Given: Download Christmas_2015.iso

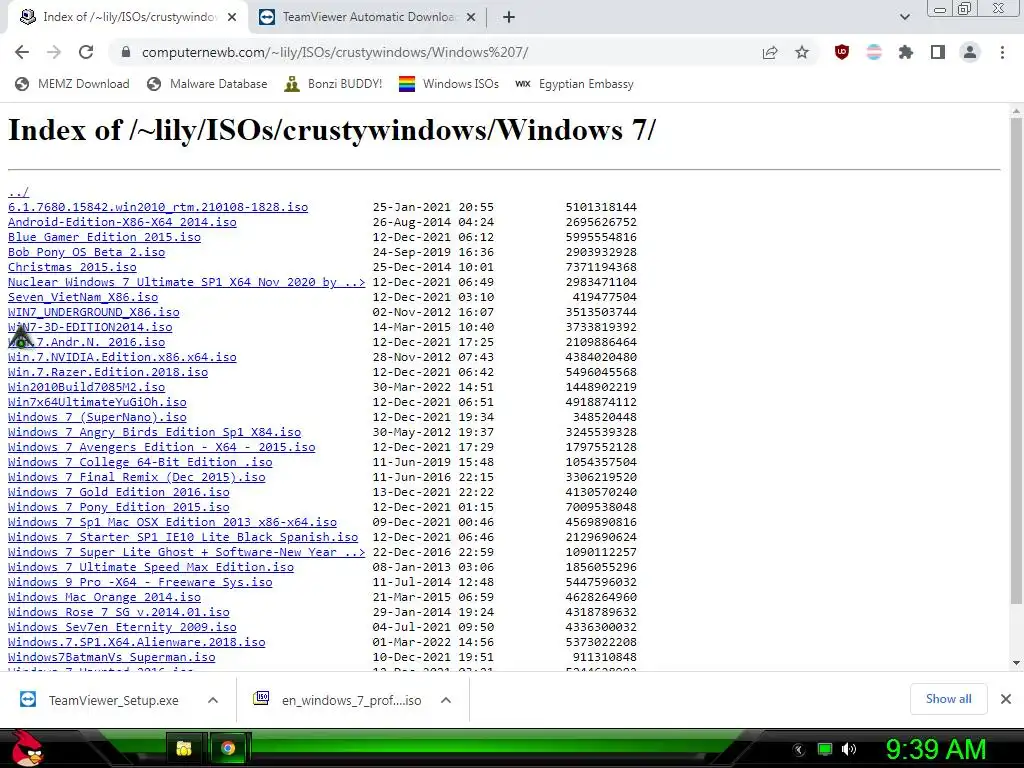Looking at the screenshot, I should [72, 267].
